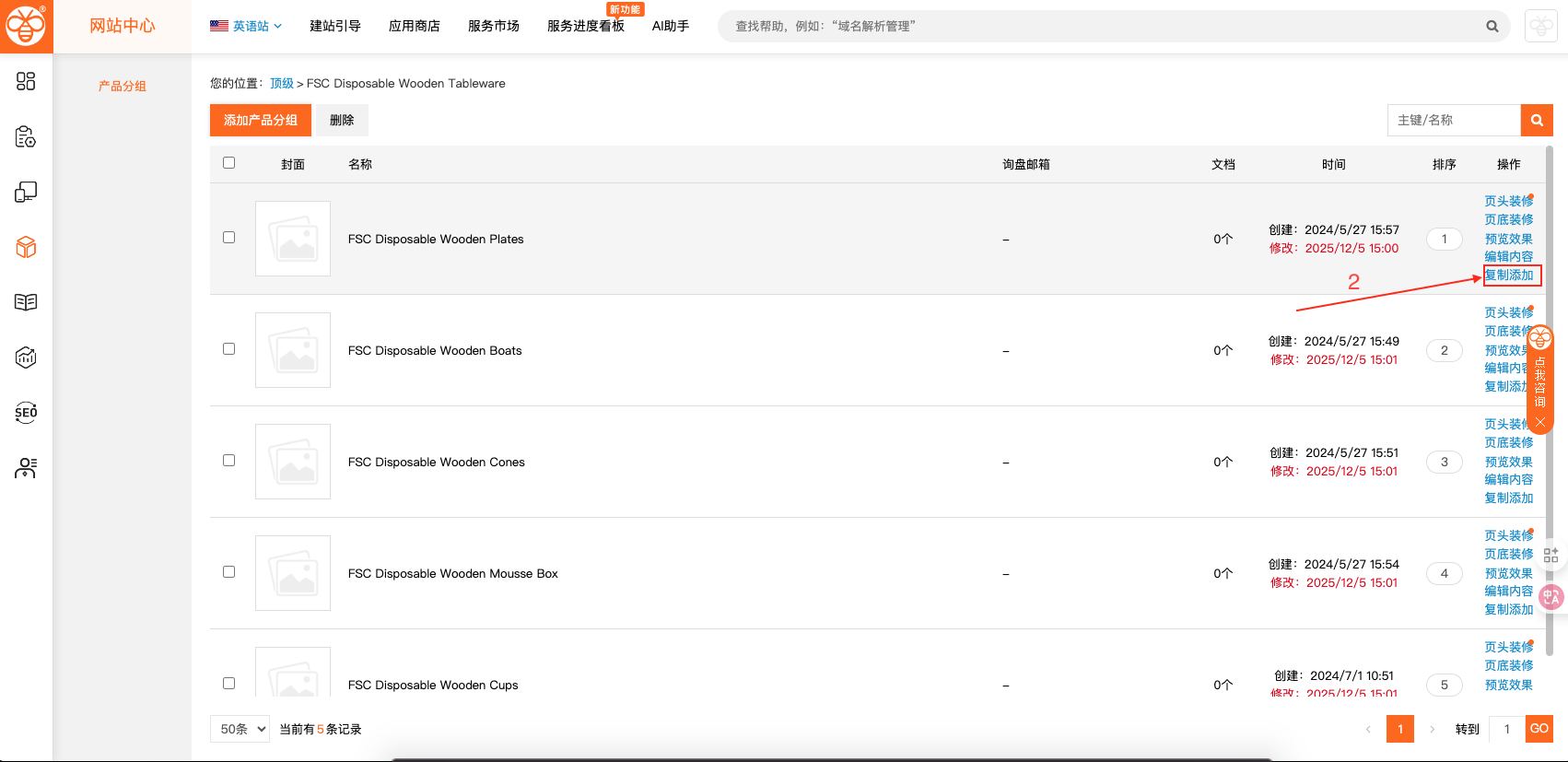
Task: Click the 主键/名称 search input field
Action: [1453, 120]
